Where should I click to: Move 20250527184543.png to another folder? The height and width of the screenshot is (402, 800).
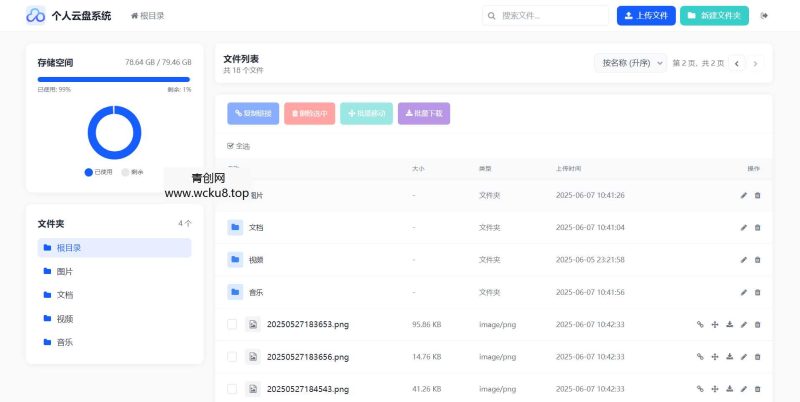(x=715, y=389)
